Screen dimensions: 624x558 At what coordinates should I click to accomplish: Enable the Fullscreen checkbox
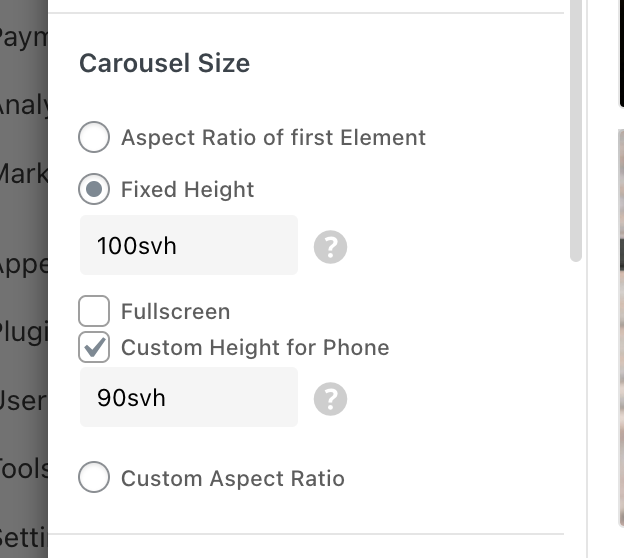(94, 312)
